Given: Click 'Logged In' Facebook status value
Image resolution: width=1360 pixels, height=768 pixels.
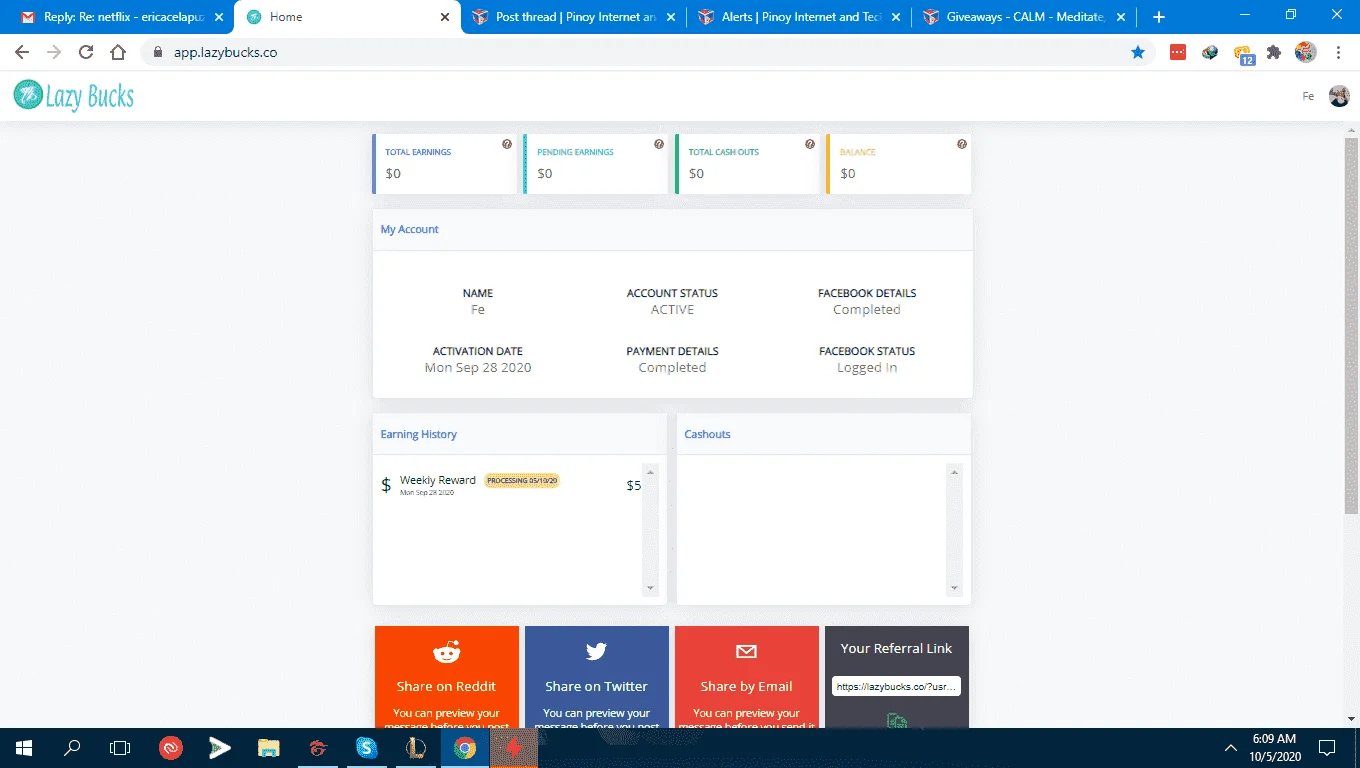Looking at the screenshot, I should tap(867, 367).
